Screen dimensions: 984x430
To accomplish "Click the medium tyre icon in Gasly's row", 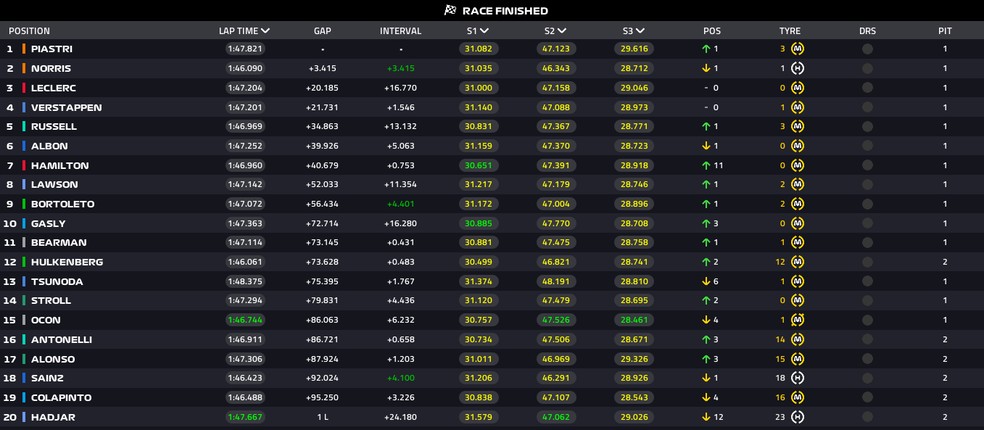I will coord(798,223).
